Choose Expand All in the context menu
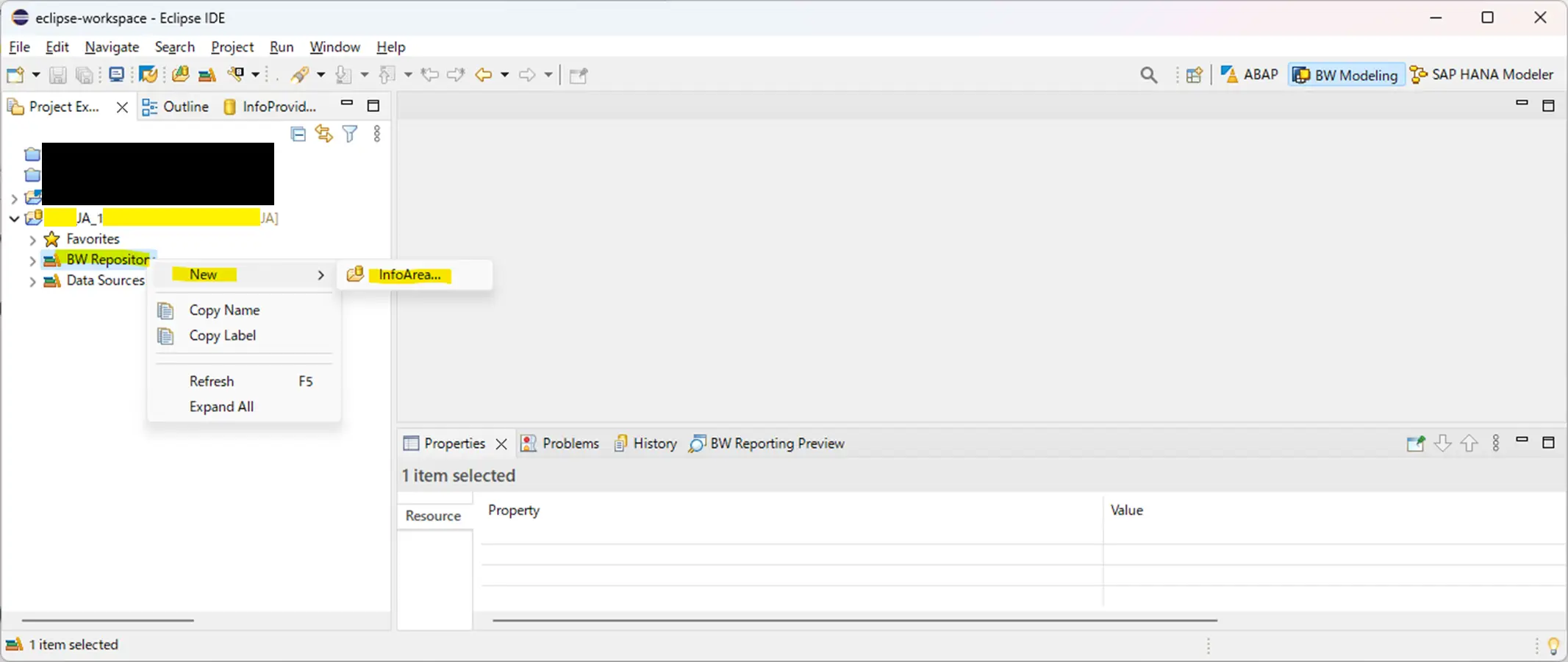The width and height of the screenshot is (1568, 662). (x=244, y=407)
